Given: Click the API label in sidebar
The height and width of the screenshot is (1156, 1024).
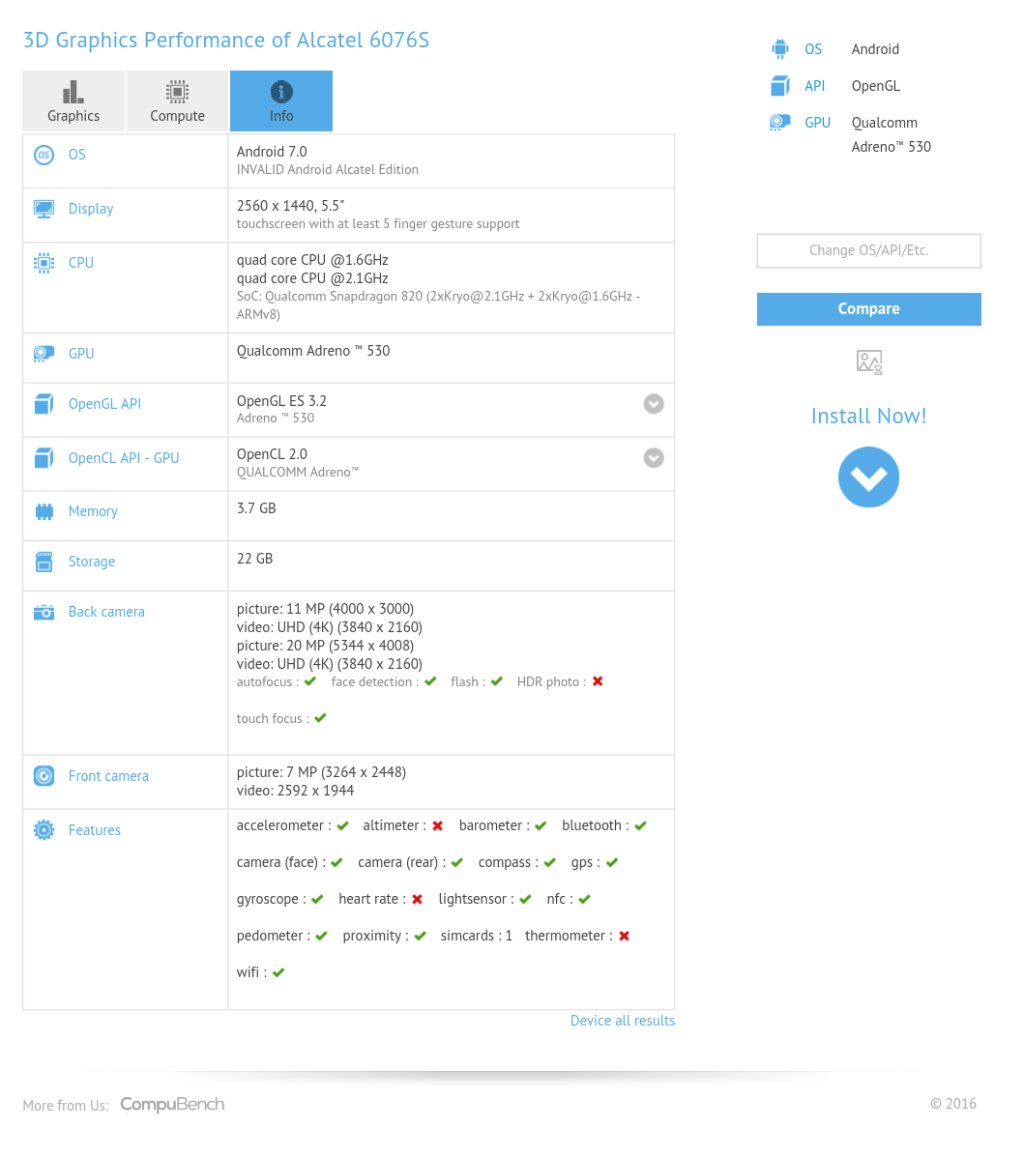Looking at the screenshot, I should [x=815, y=86].
